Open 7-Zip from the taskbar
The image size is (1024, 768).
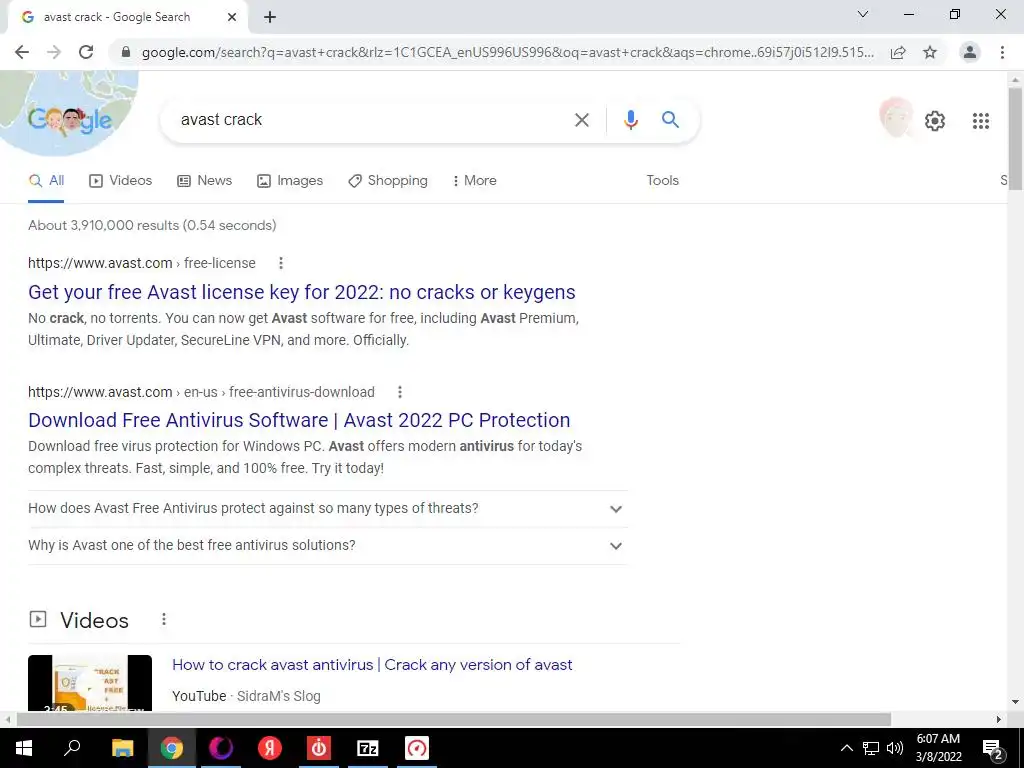pos(368,748)
